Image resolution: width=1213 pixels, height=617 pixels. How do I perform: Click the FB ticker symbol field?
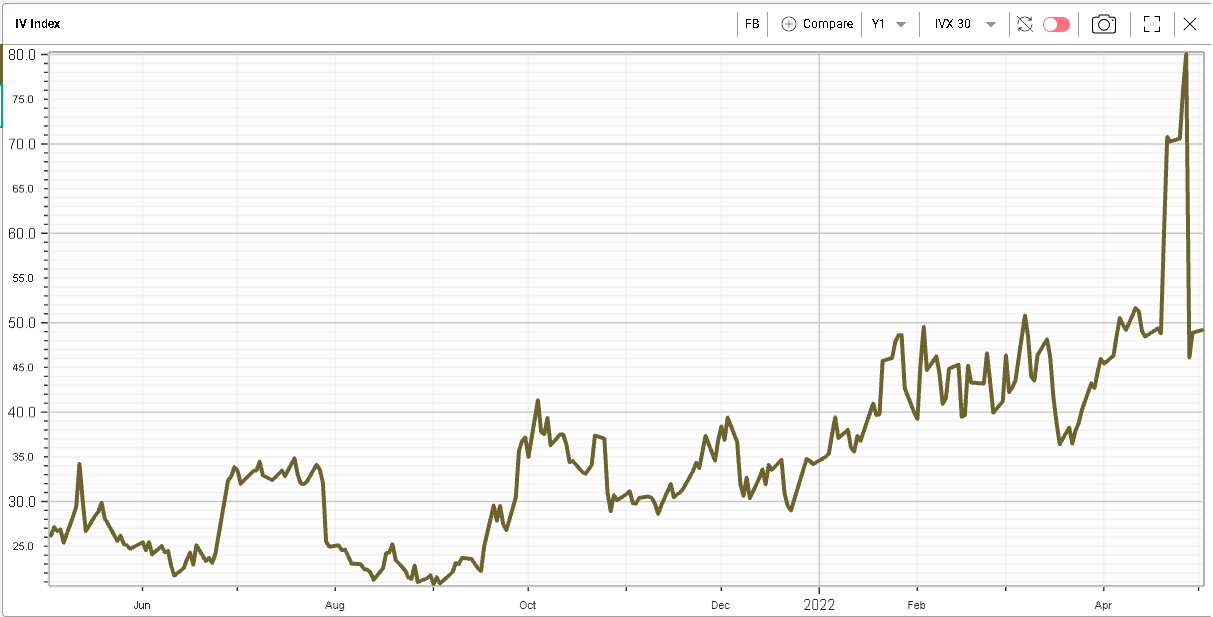pyautogui.click(x=752, y=24)
